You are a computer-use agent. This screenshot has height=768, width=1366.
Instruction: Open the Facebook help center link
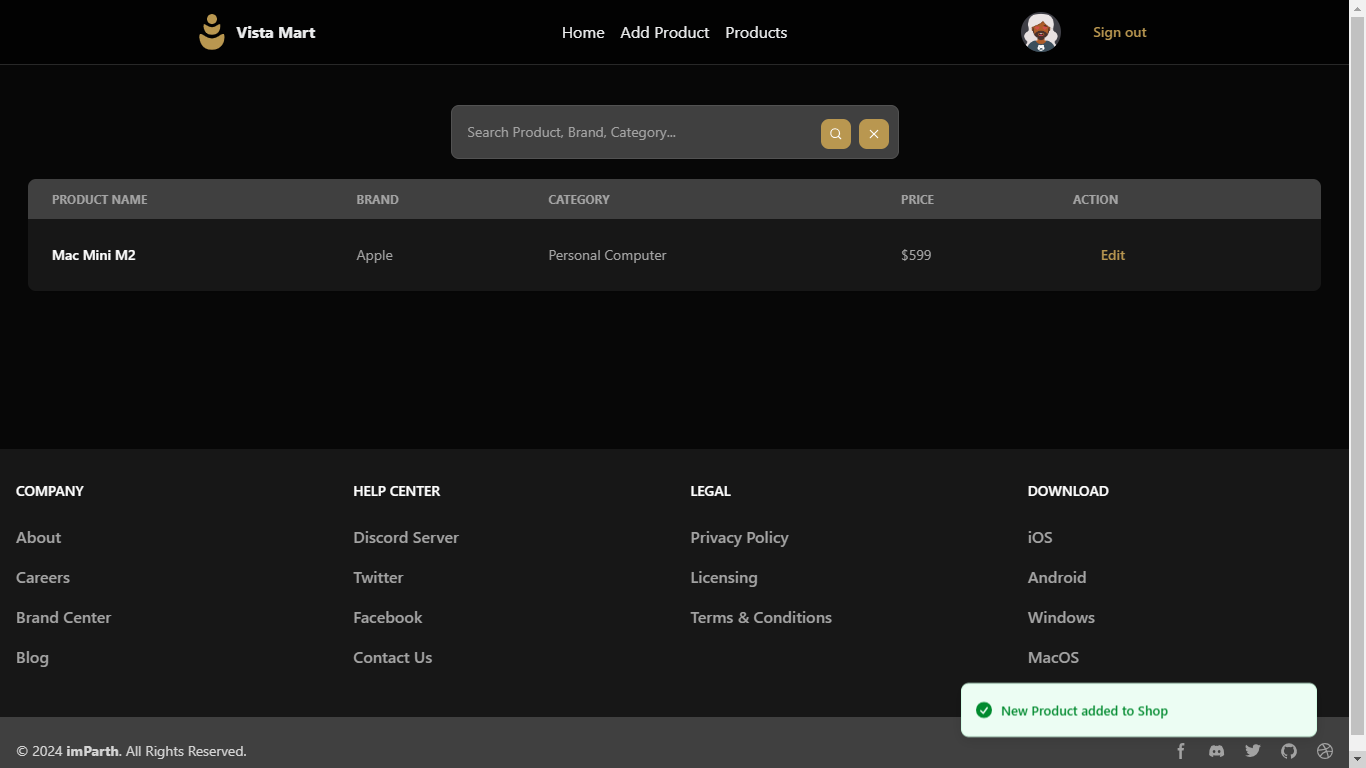(x=388, y=617)
